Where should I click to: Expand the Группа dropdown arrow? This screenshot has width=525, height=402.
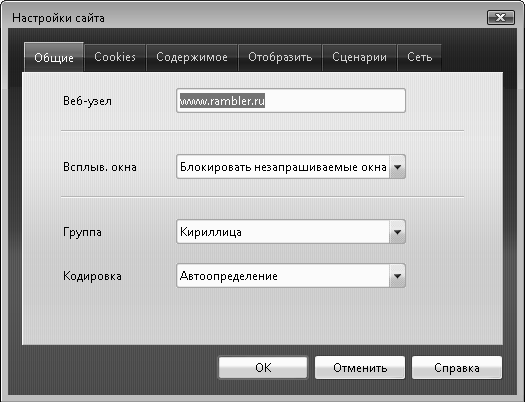tap(397, 232)
